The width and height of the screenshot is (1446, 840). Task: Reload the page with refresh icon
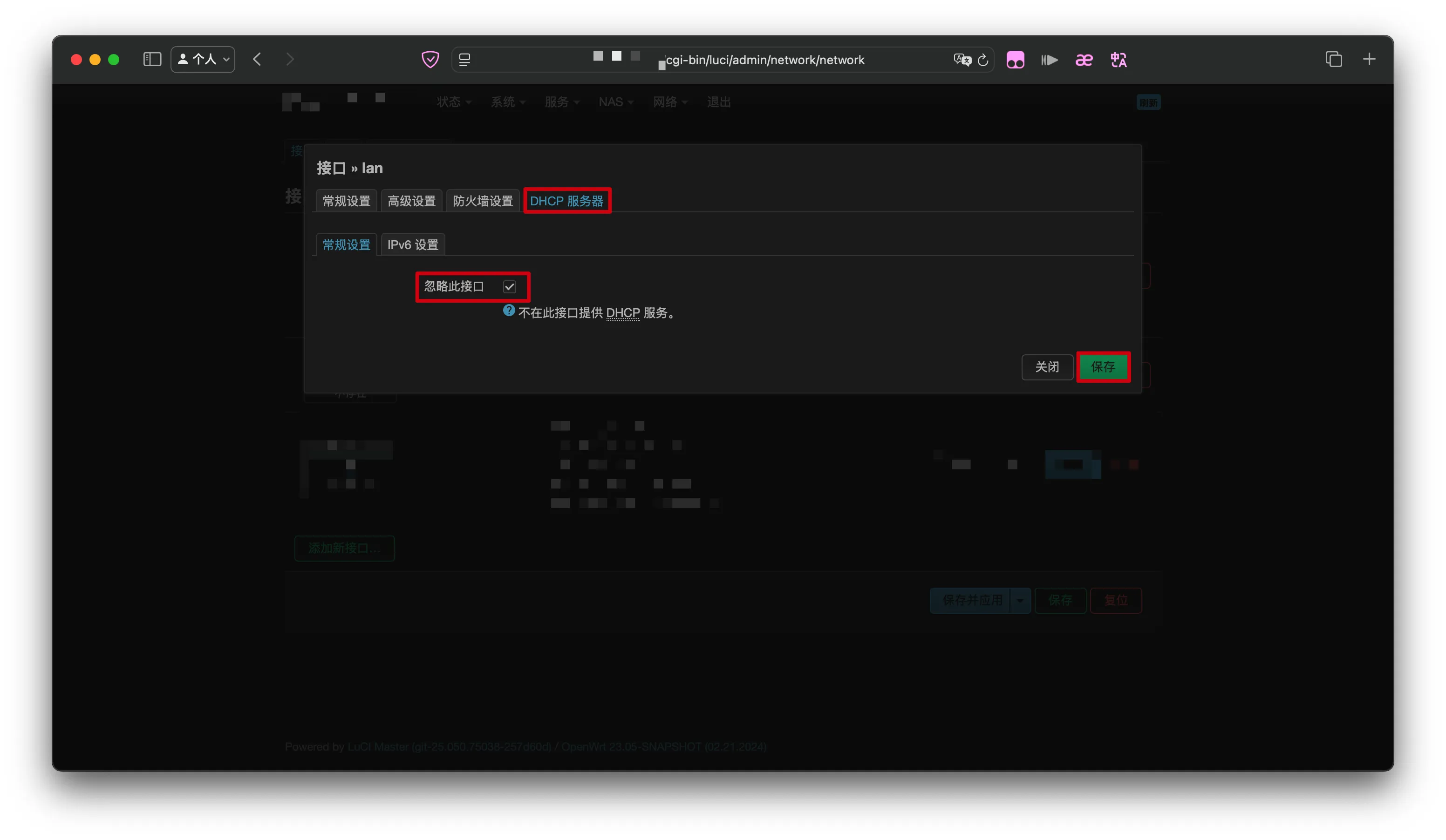click(983, 60)
